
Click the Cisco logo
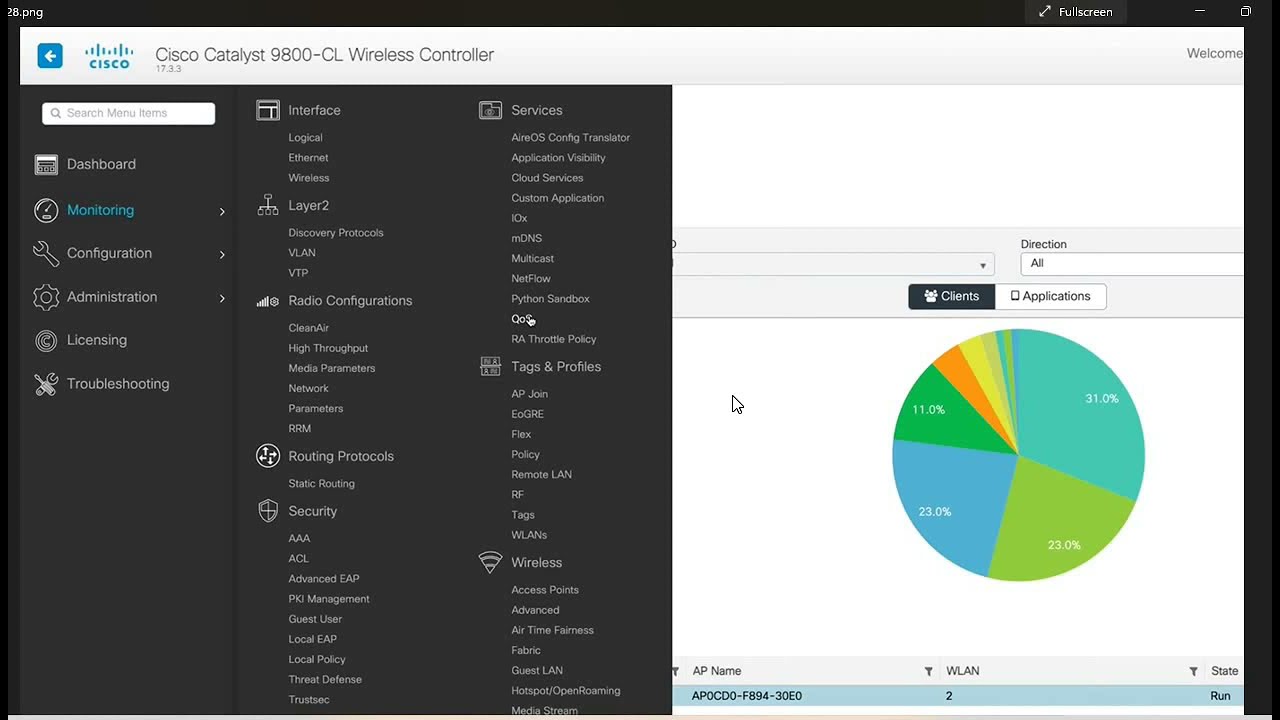[109, 56]
